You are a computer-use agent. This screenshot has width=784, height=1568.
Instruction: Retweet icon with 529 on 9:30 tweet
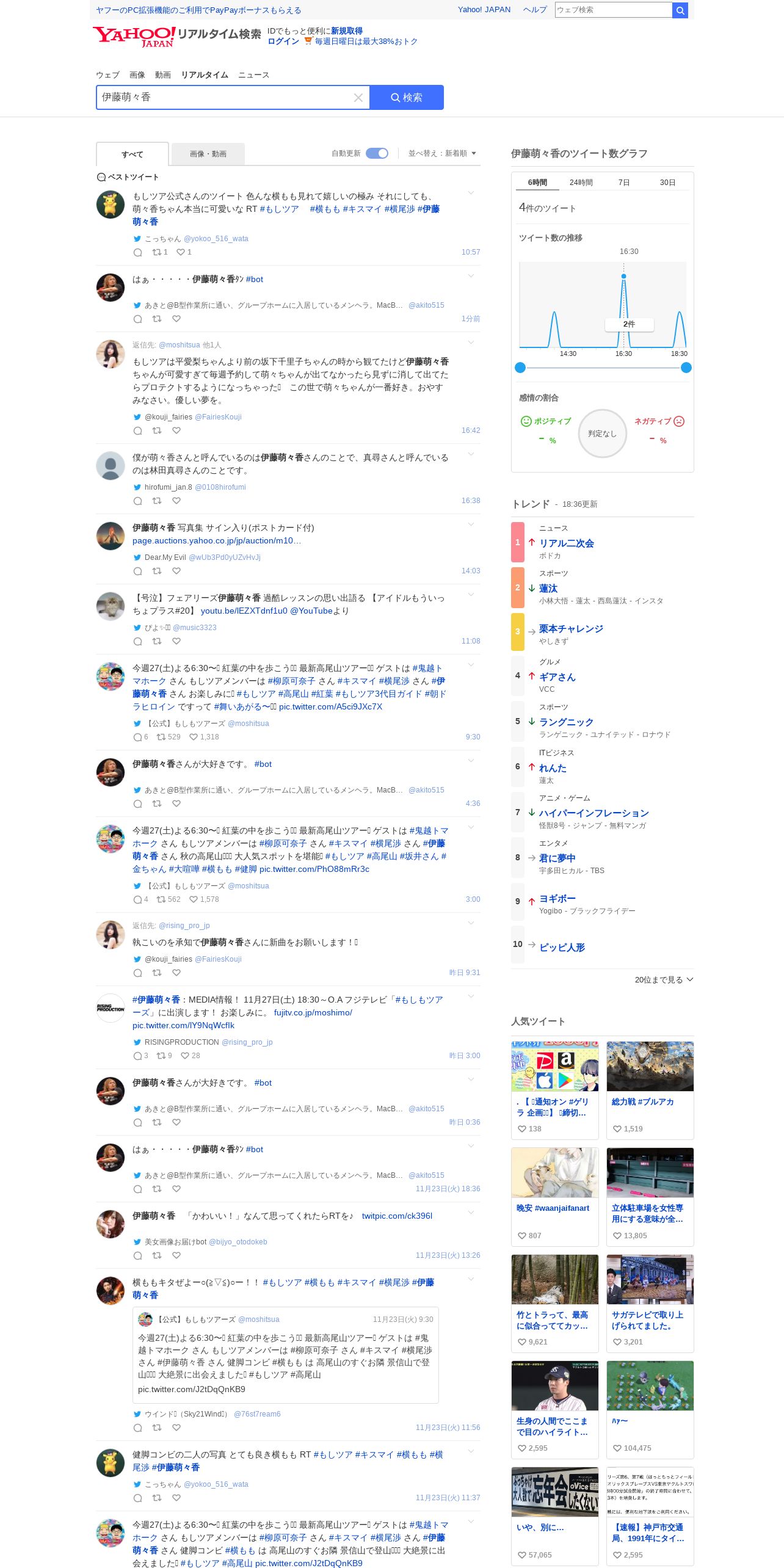(x=161, y=737)
